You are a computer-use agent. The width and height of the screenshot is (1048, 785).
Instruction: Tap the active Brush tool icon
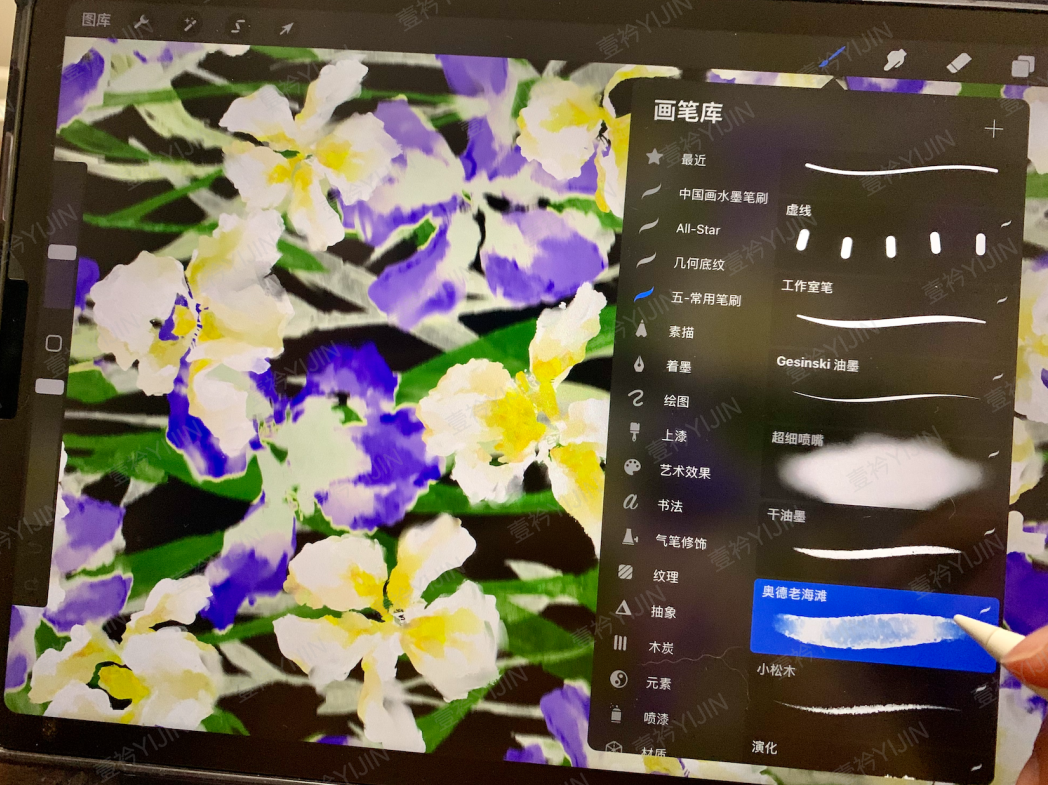click(x=832, y=58)
